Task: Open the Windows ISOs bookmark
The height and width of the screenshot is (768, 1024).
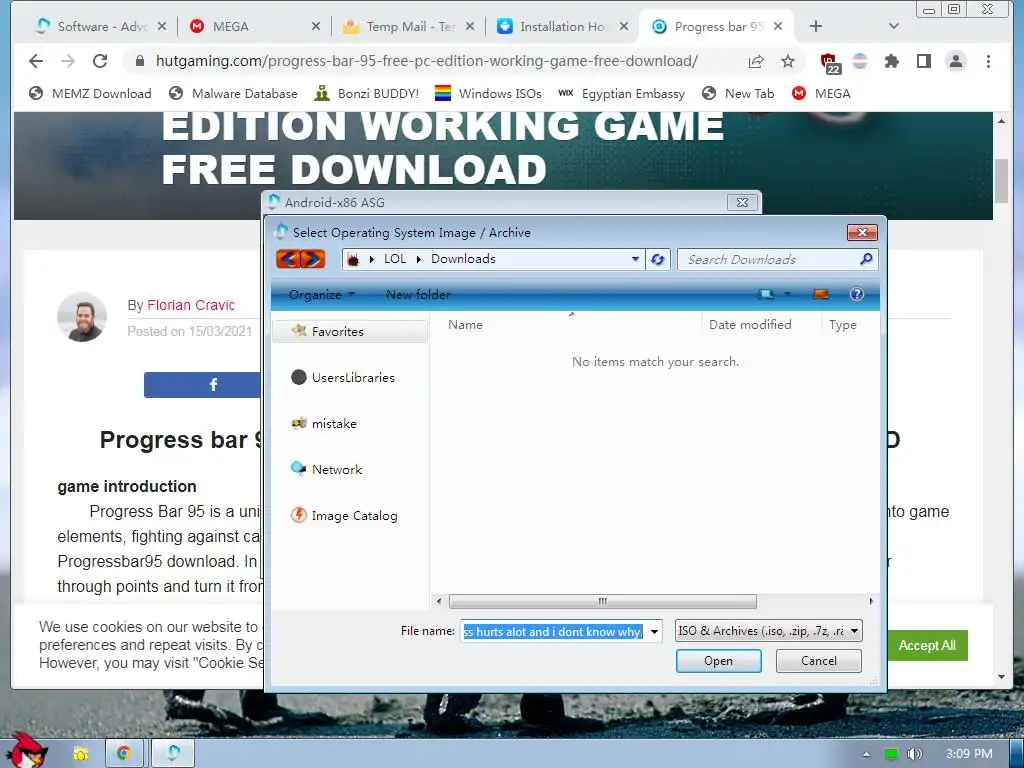Action: 488,93
